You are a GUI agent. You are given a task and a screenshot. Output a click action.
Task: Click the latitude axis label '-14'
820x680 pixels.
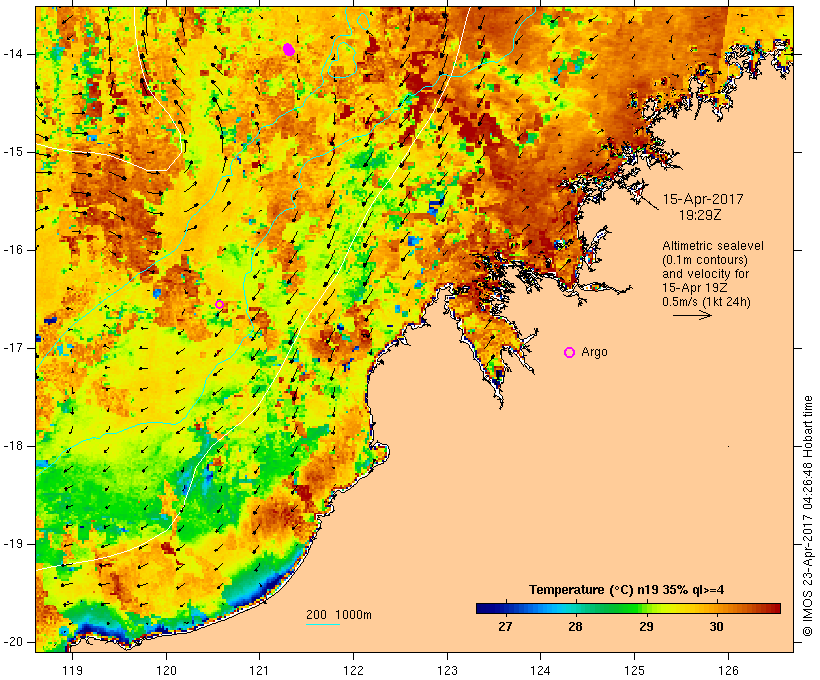13,54
